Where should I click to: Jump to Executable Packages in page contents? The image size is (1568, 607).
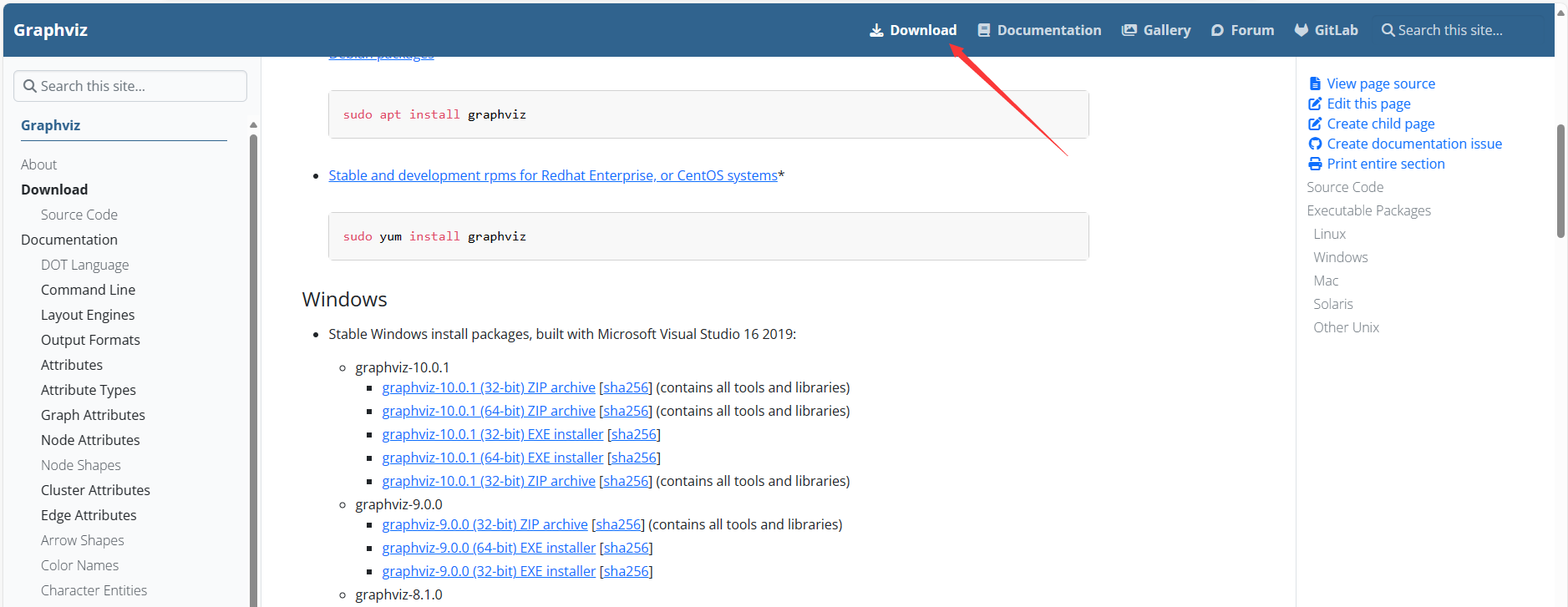point(1369,210)
